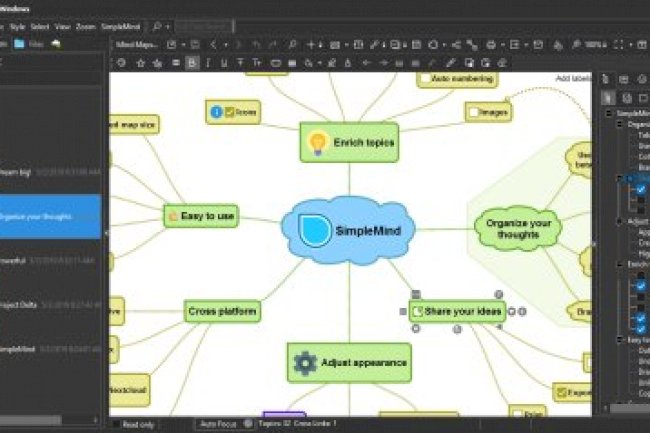The height and width of the screenshot is (433, 650).
Task: Collapse the Adjust node in outline panel
Action: tap(620, 222)
